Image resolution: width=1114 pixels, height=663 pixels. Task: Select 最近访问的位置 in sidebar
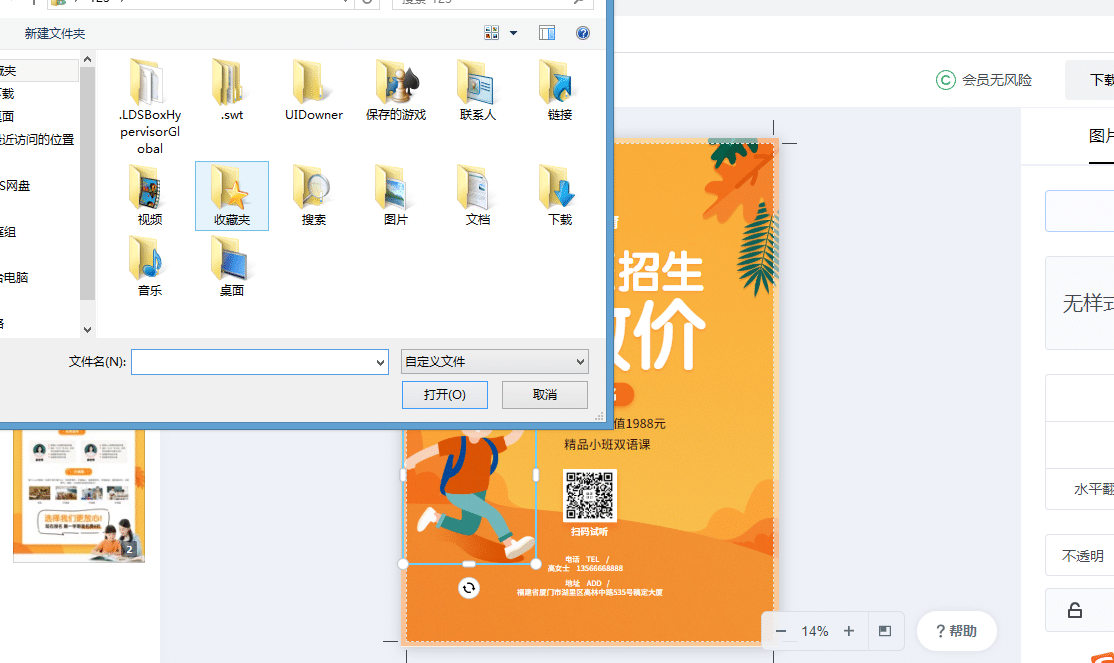pos(37,139)
